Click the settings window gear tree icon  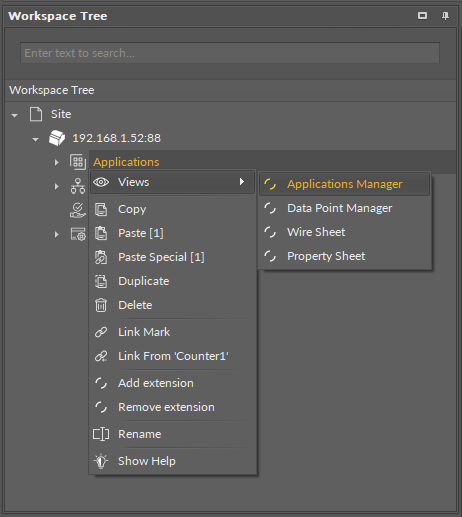click(78, 234)
